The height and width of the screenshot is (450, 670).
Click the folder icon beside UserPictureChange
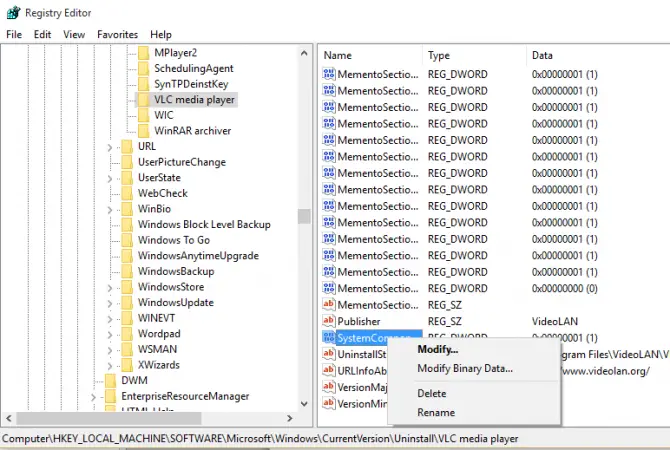tap(127, 162)
